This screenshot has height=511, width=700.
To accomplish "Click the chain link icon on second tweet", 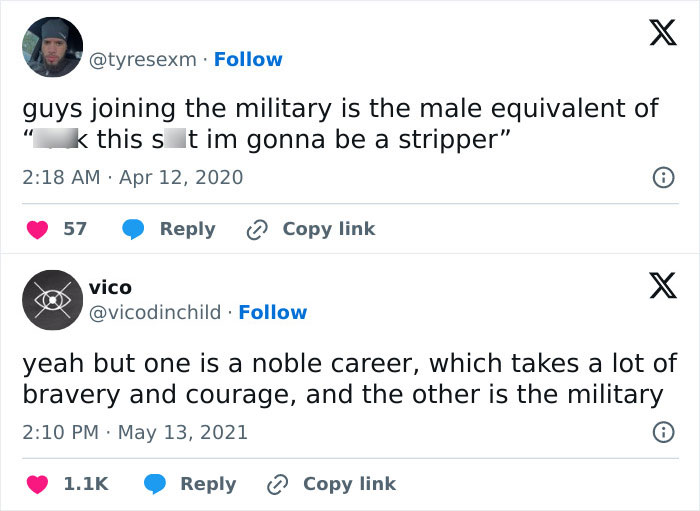I will coord(277,483).
